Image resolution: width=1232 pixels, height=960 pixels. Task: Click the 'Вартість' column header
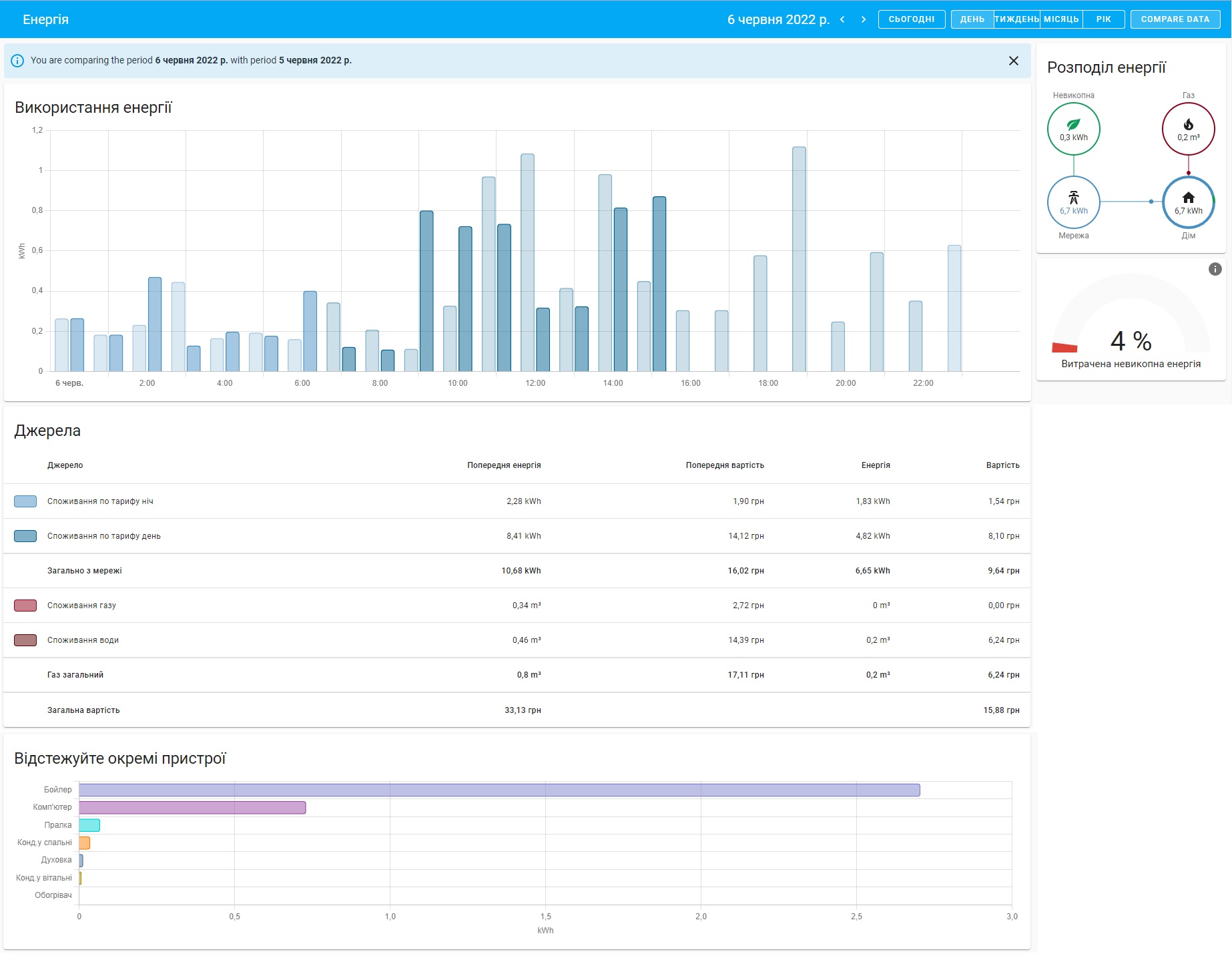pyautogui.click(x=1002, y=465)
